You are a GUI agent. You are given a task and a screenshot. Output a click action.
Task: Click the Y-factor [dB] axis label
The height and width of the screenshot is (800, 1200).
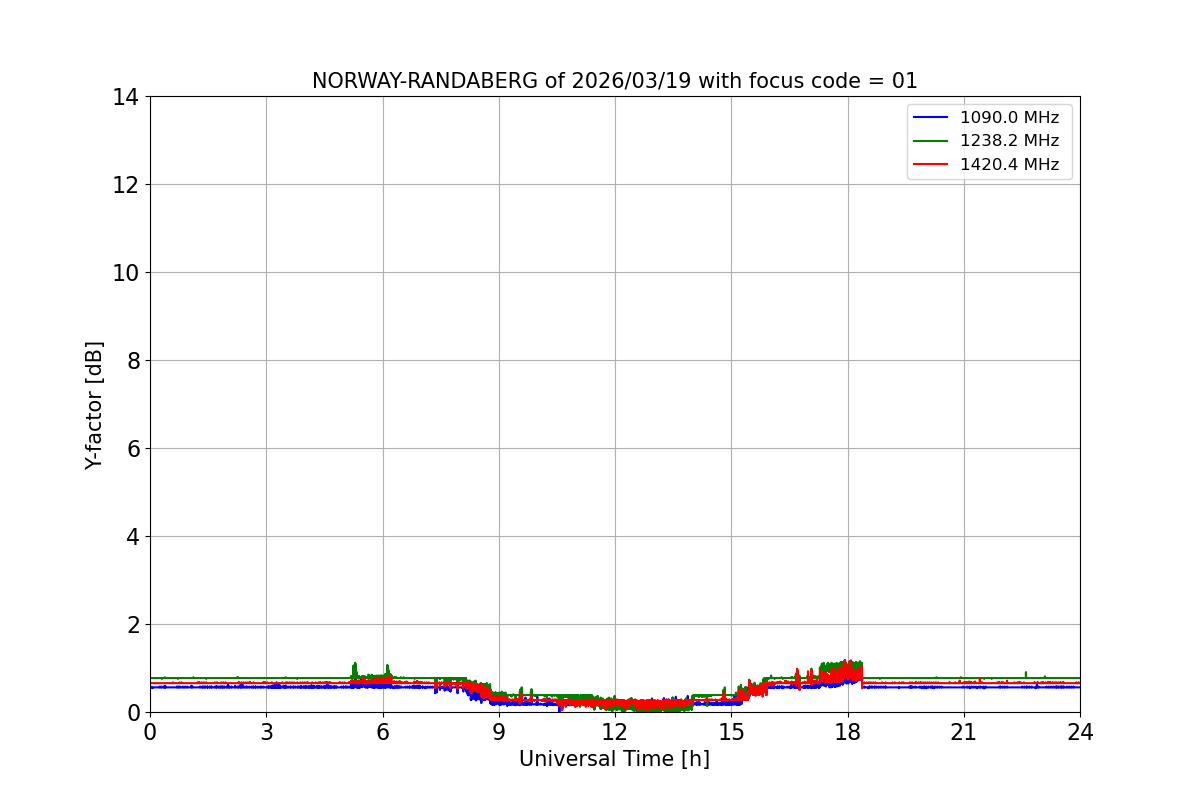tap(94, 405)
